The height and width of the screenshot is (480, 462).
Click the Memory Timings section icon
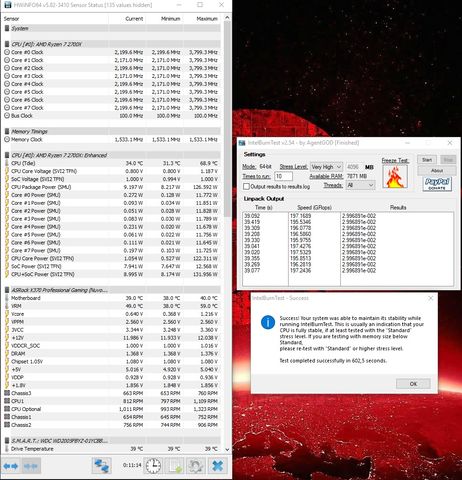pos(7,131)
